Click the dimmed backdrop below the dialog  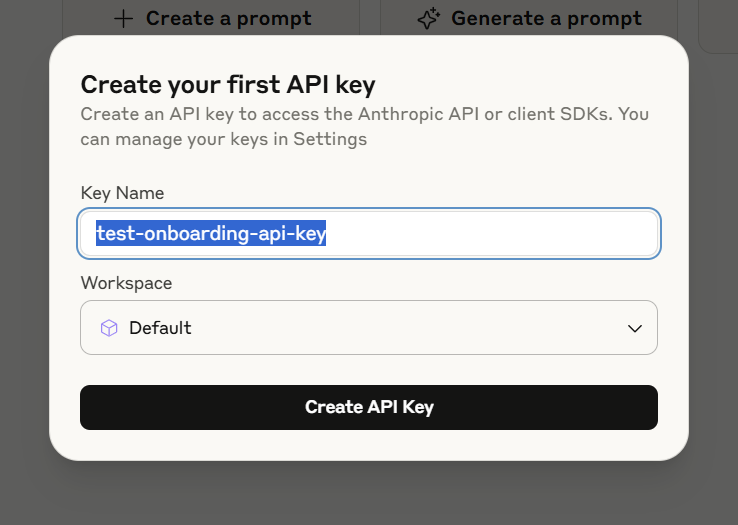point(368,495)
